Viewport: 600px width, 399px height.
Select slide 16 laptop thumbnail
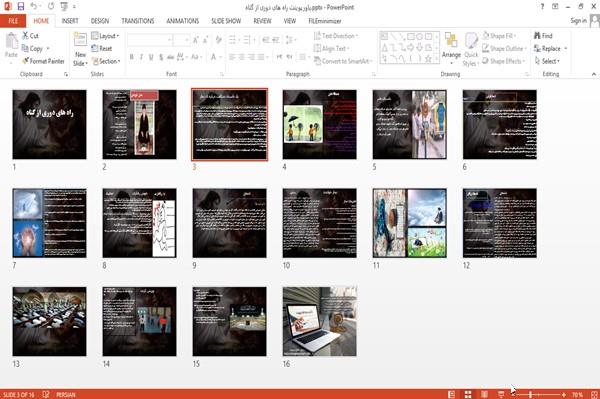[x=320, y=321]
